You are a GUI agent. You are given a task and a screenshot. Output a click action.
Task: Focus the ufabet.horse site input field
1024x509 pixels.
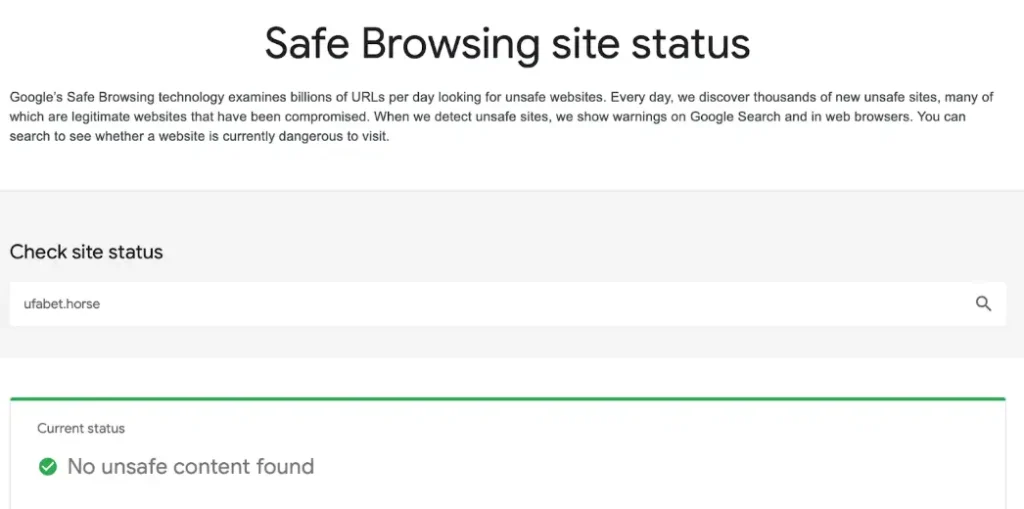(x=480, y=304)
